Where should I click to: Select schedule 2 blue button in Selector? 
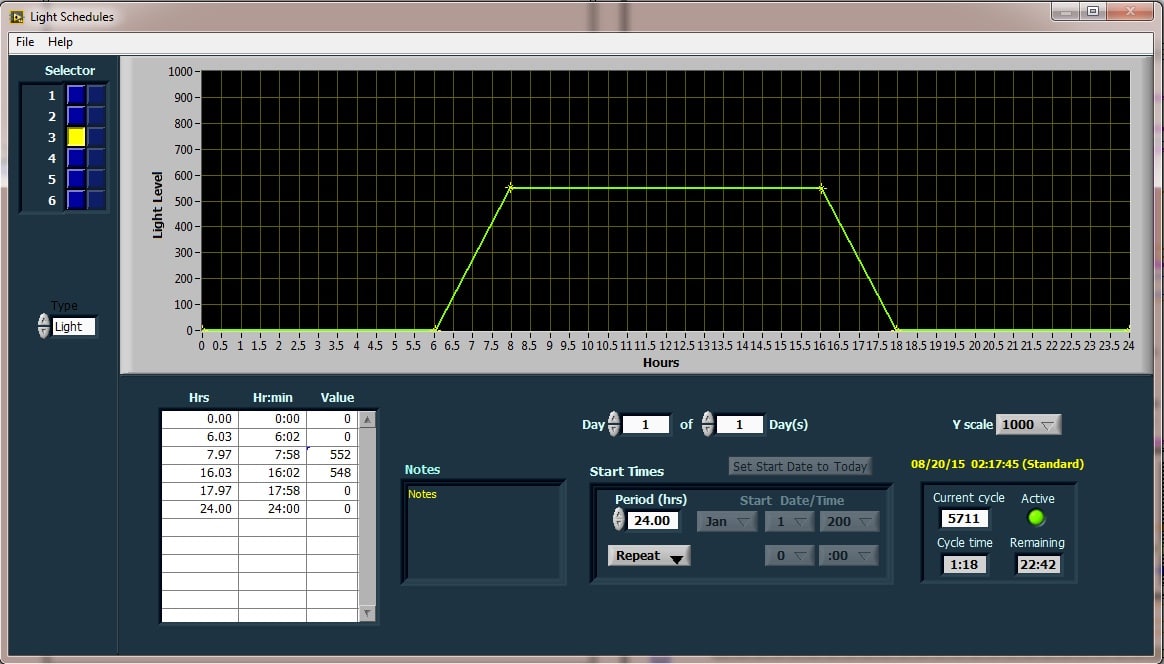pyautogui.click(x=76, y=116)
